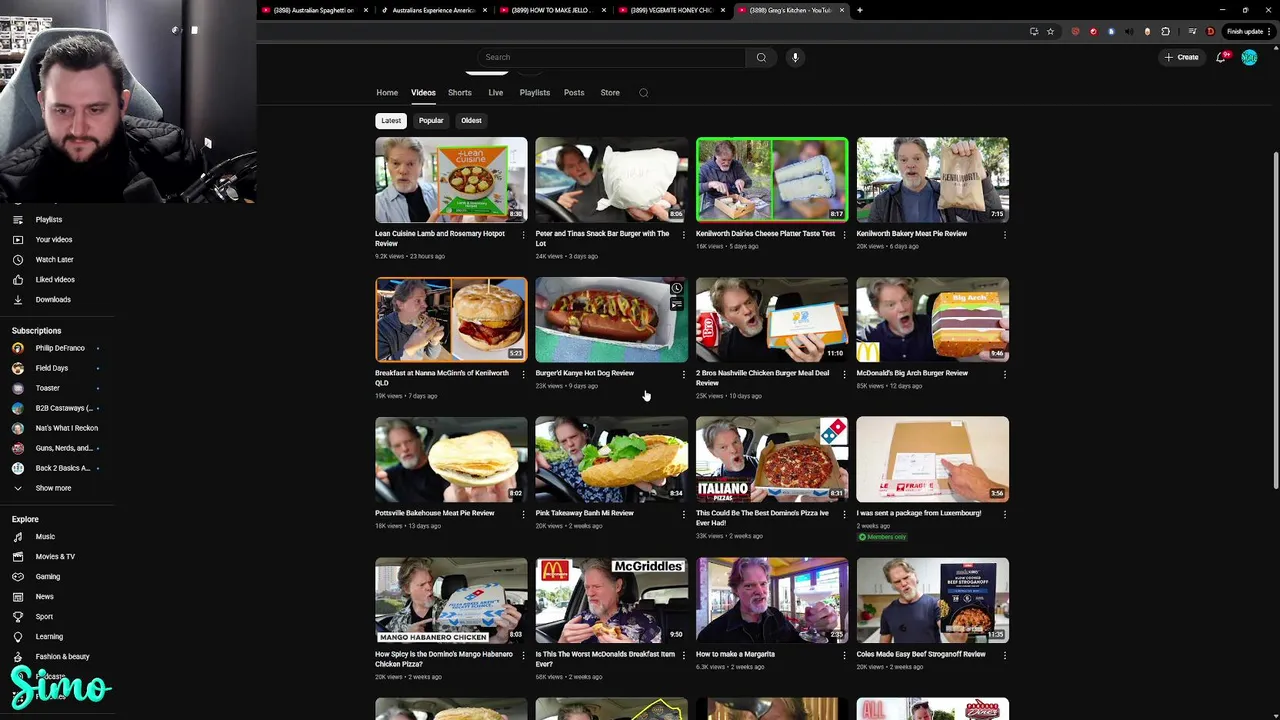Open McDonald's Big Arch Burger Review title

912,373
